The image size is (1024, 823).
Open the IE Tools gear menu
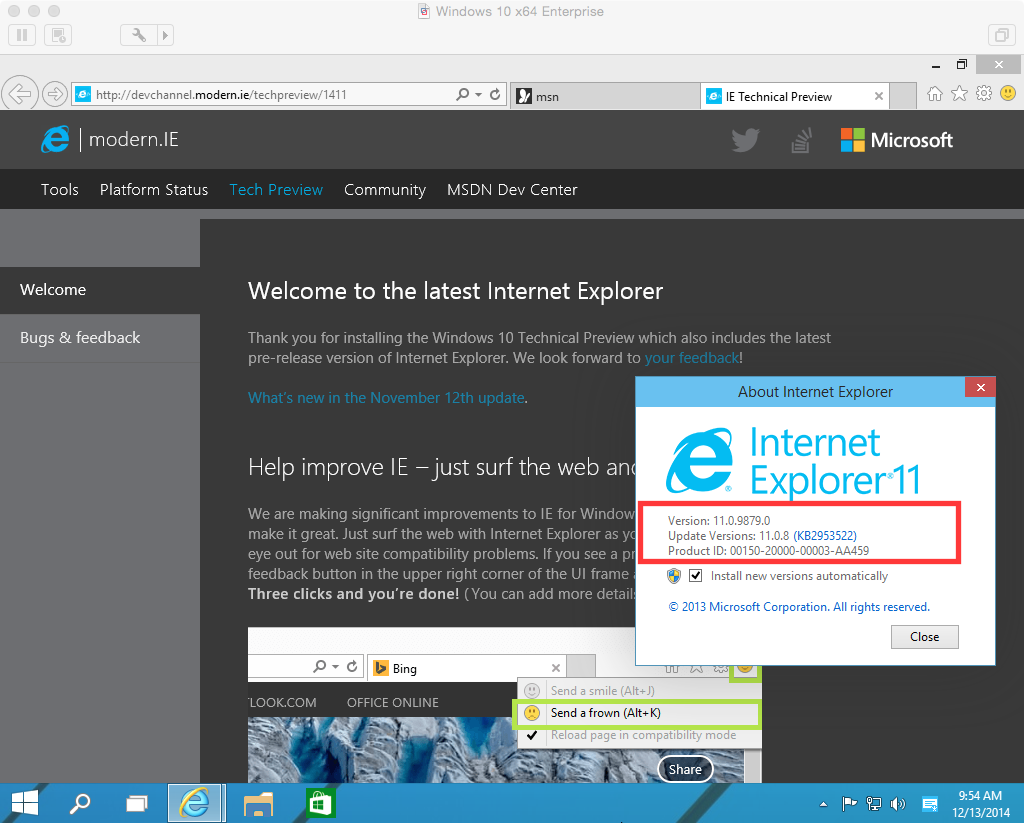984,94
